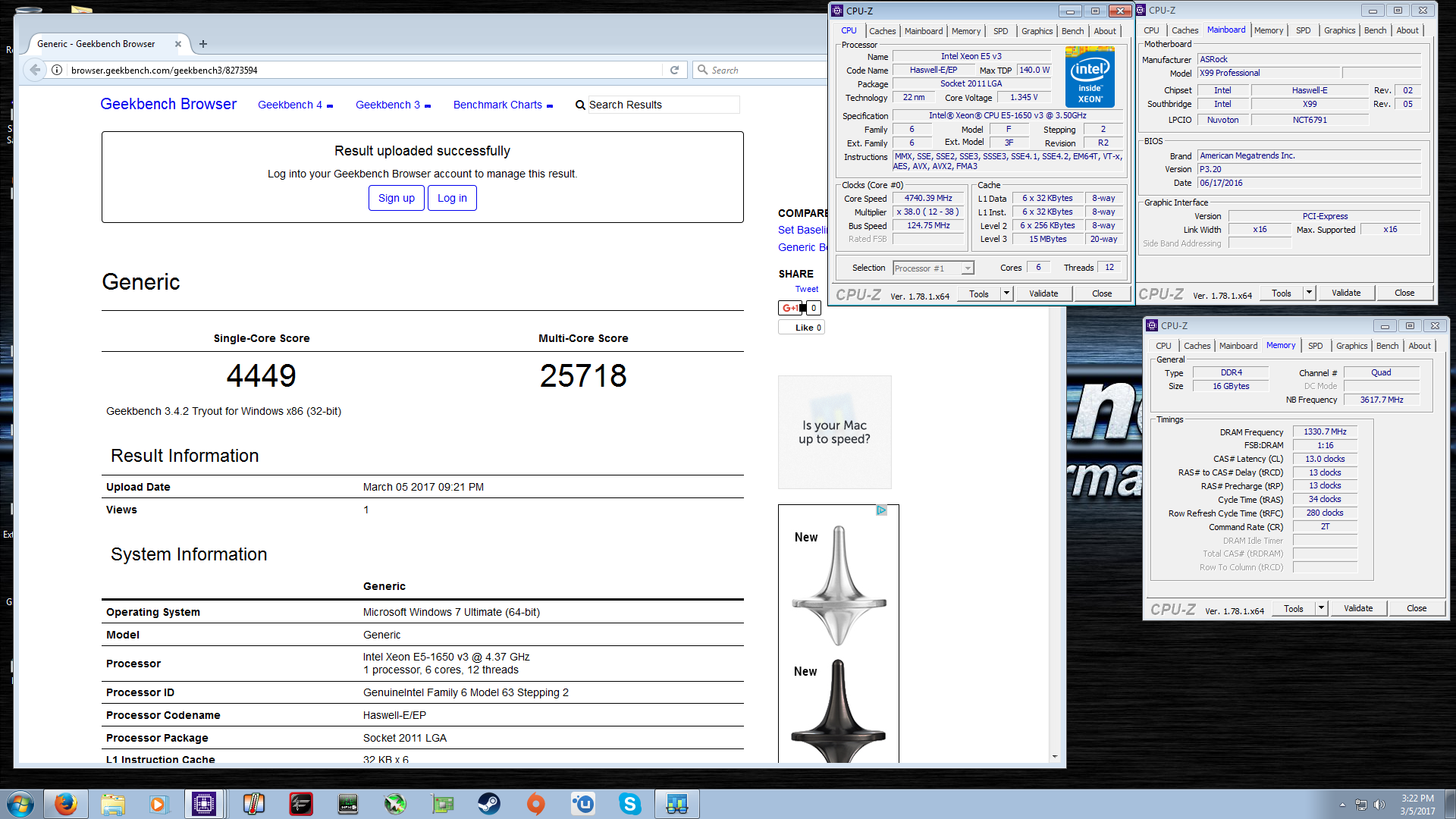Click the 'Is your Mac up to speed?' ad
This screenshot has height=819, width=1456.
click(834, 432)
